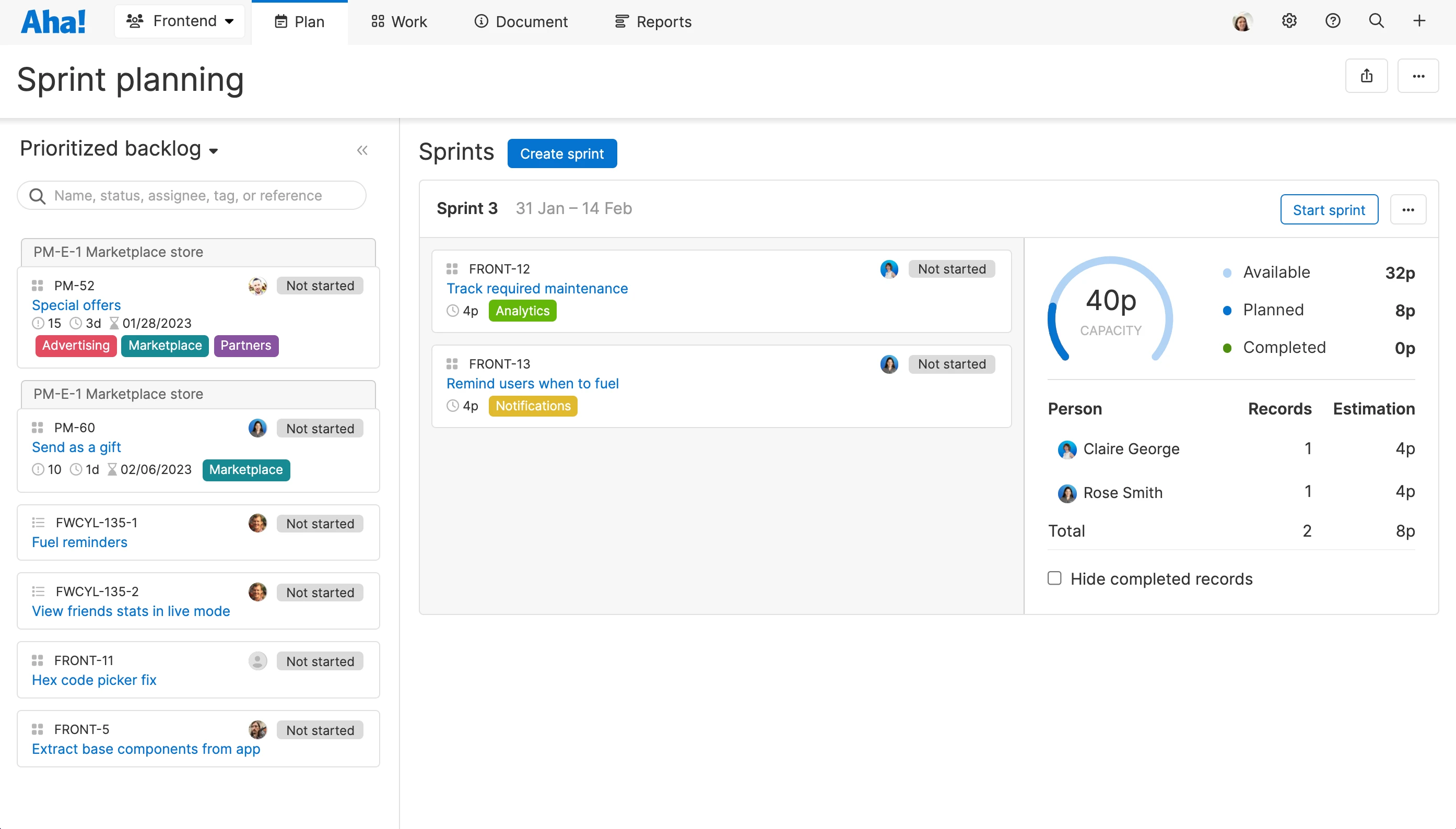Check Hide completed records checkbox
This screenshot has height=829, width=1456.
pos(1054,578)
